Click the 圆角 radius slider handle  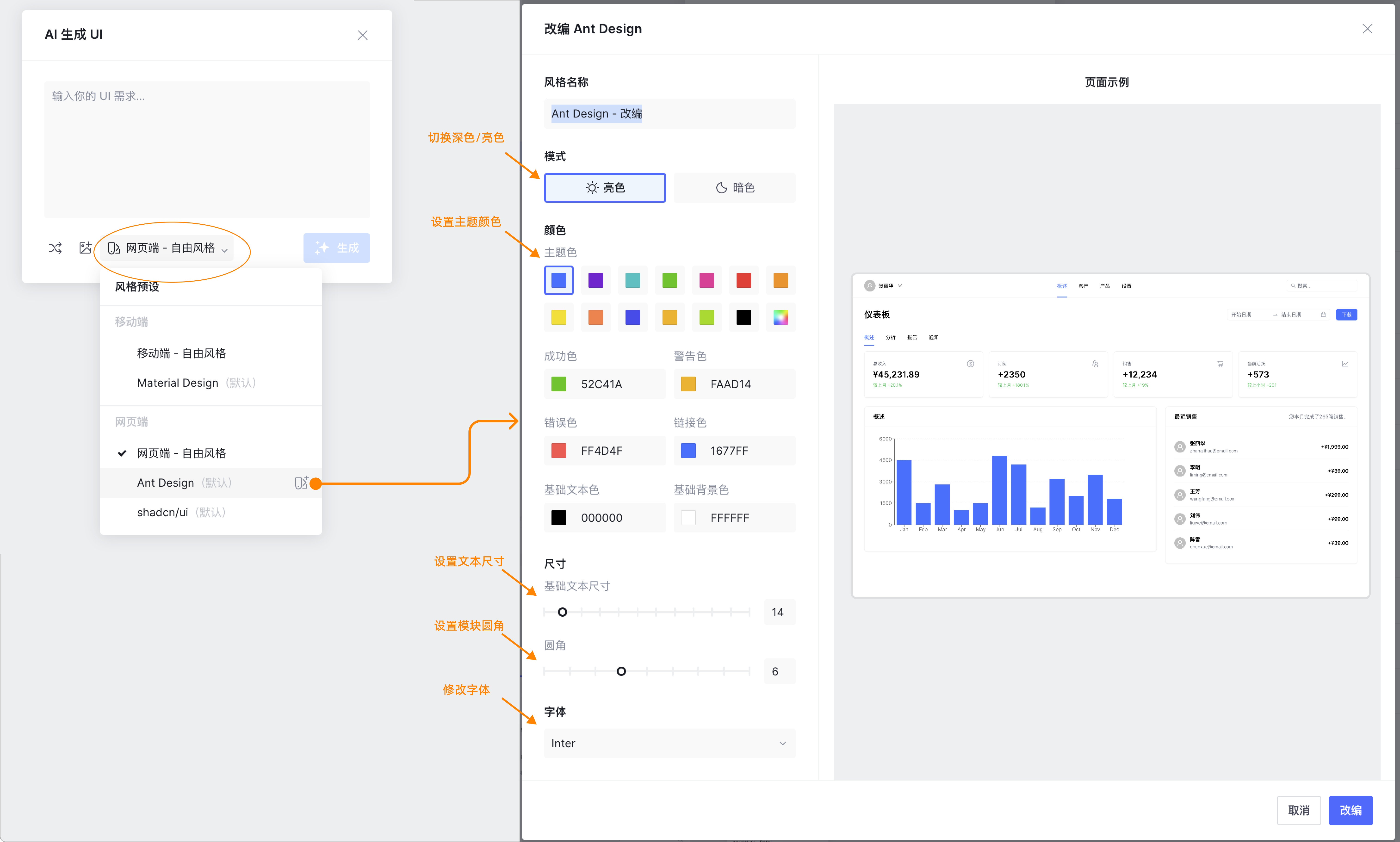pyautogui.click(x=621, y=672)
